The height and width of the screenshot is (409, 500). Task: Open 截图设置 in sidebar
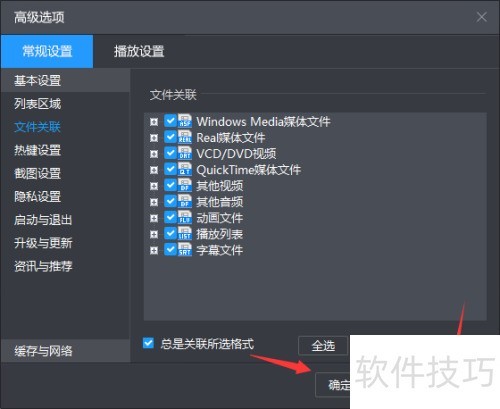pyautogui.click(x=65, y=173)
